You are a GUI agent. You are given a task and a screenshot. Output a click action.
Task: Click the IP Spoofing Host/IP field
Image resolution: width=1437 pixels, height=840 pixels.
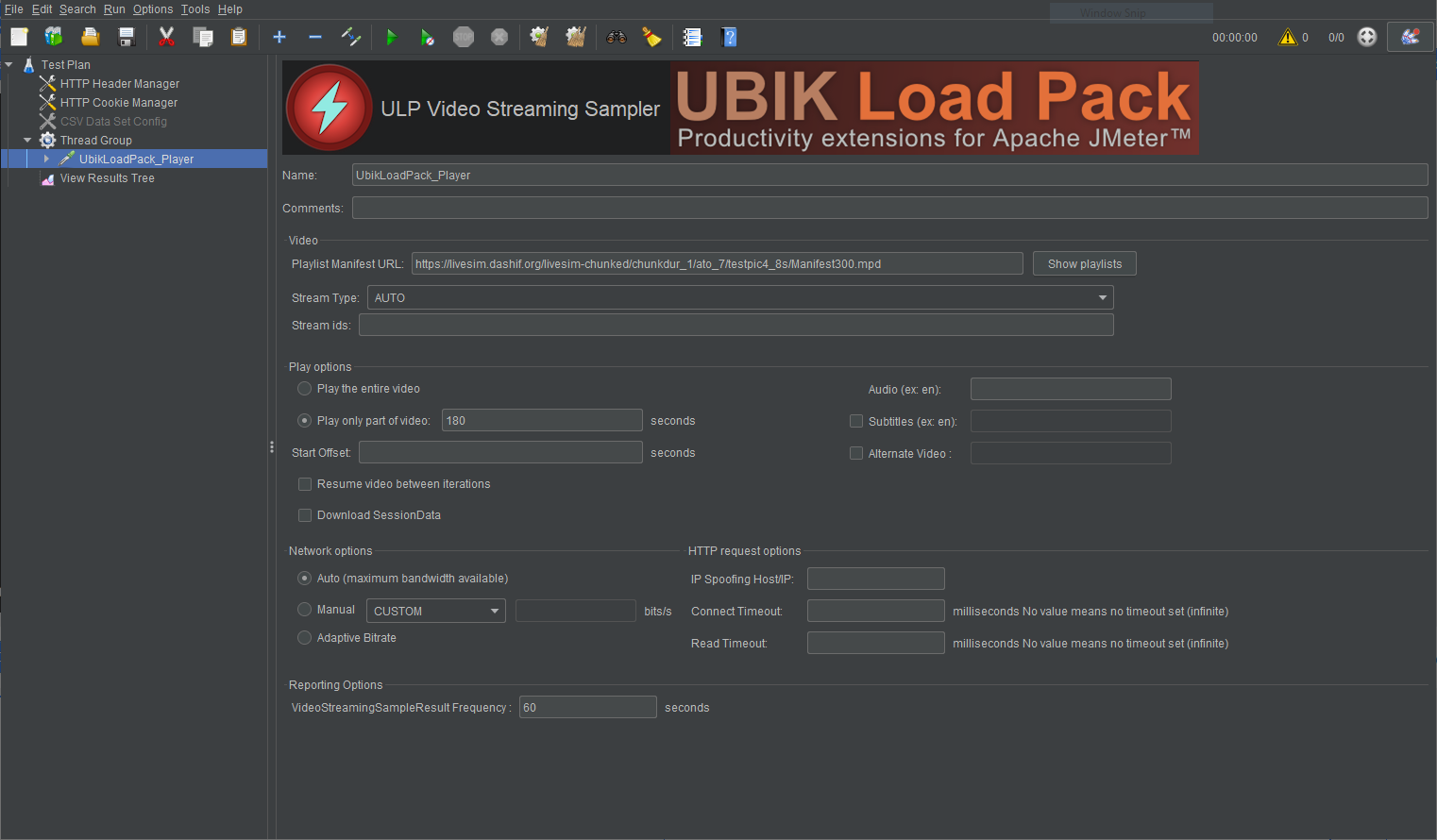pos(876,580)
